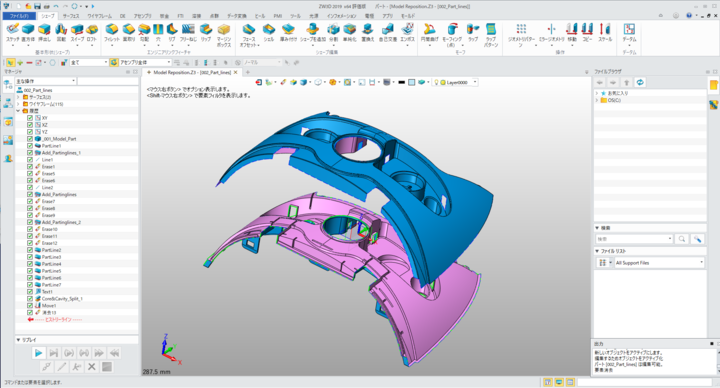720x388 pixels.
Task: Toggle the Move1 checkbox
Action: (30, 305)
